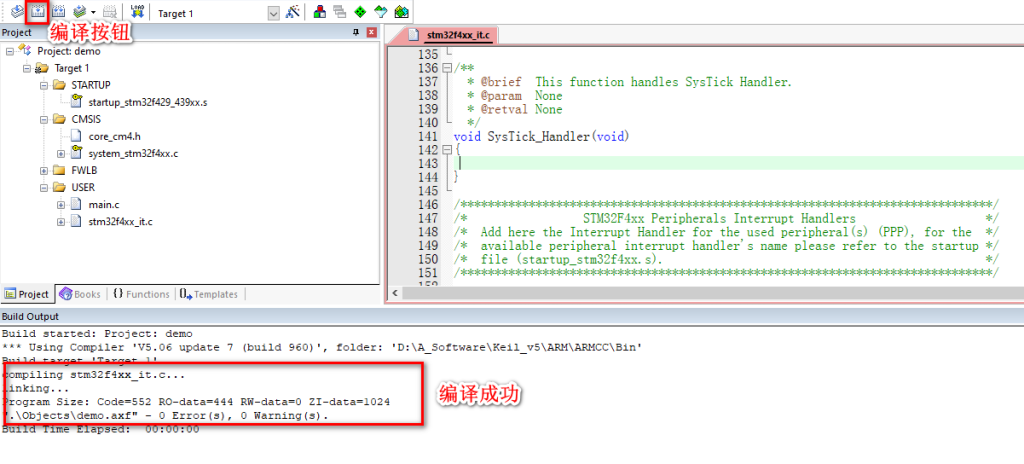The height and width of the screenshot is (464, 1024).
Task: Click the Batch Build toolbar icon
Action: click(80, 11)
